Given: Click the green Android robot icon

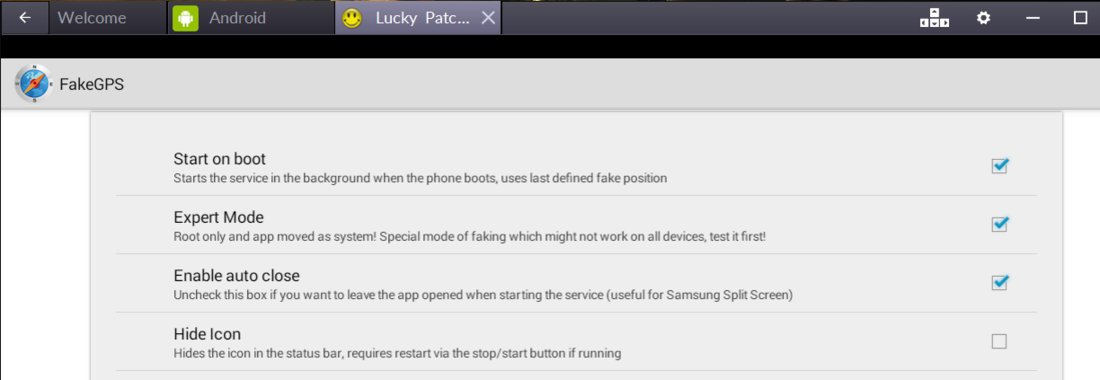Looking at the screenshot, I should 186,18.
